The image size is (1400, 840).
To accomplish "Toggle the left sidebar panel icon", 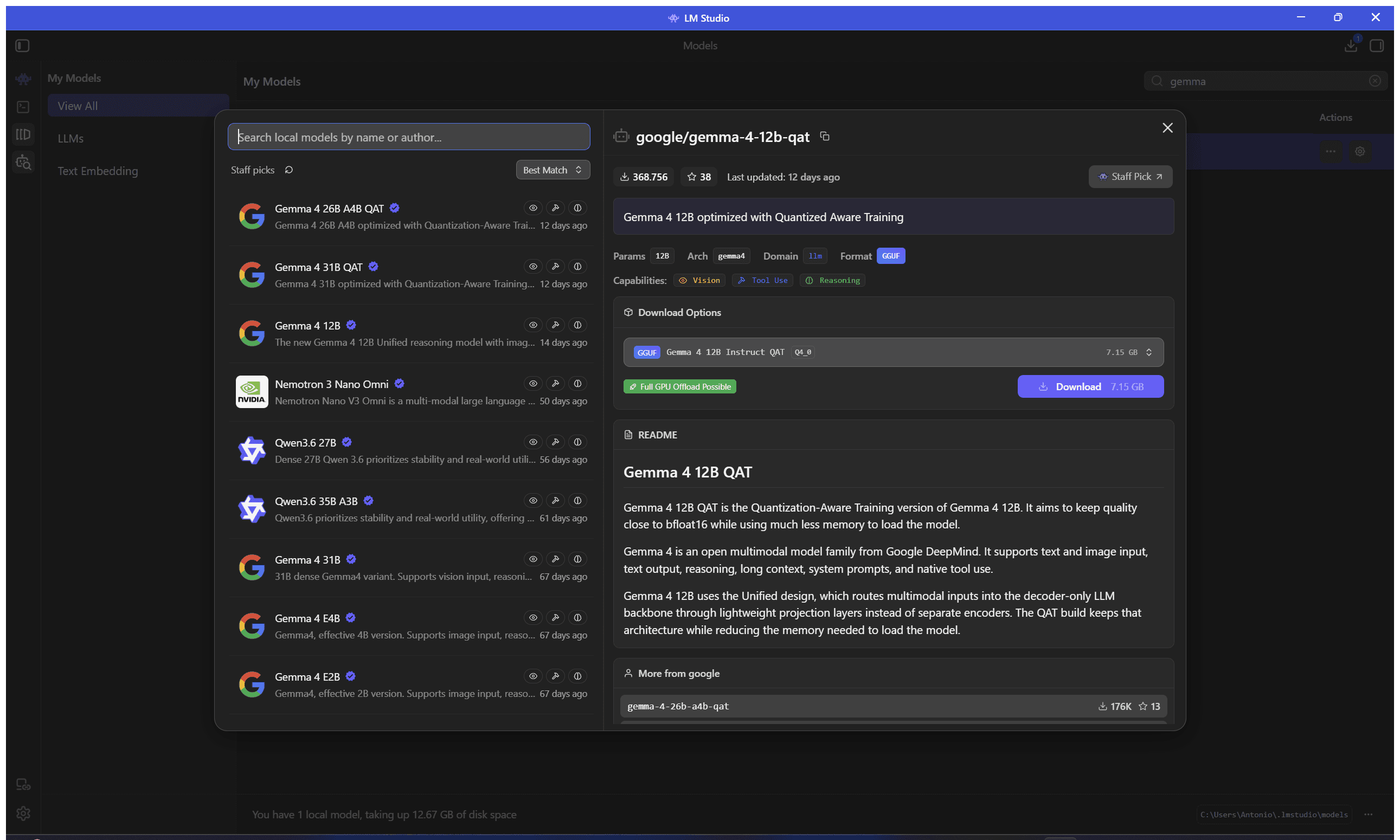I will click(23, 46).
